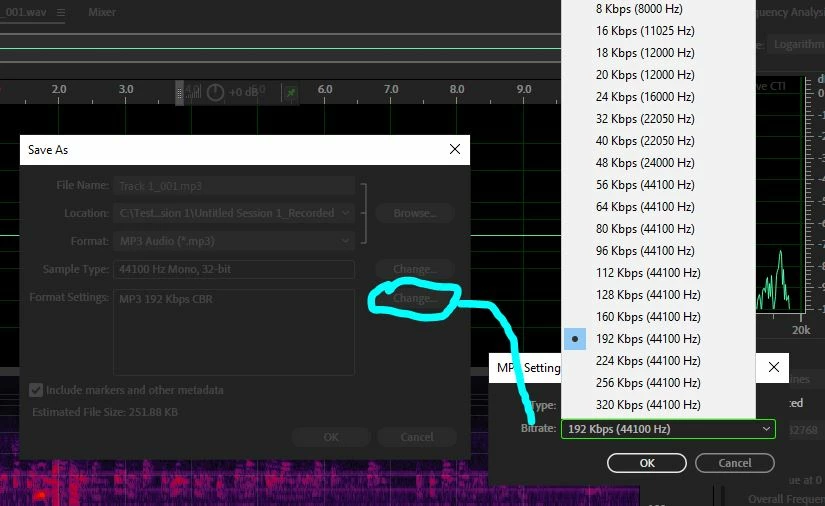
Task: Close the MP3 Settings dialog
Action: point(773,367)
